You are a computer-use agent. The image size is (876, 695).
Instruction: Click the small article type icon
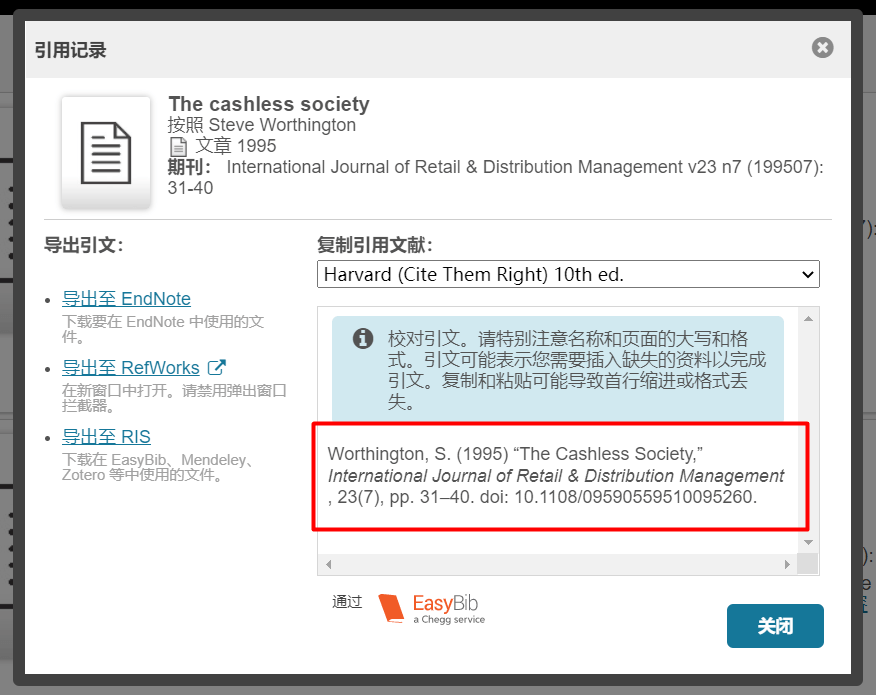[x=178, y=146]
